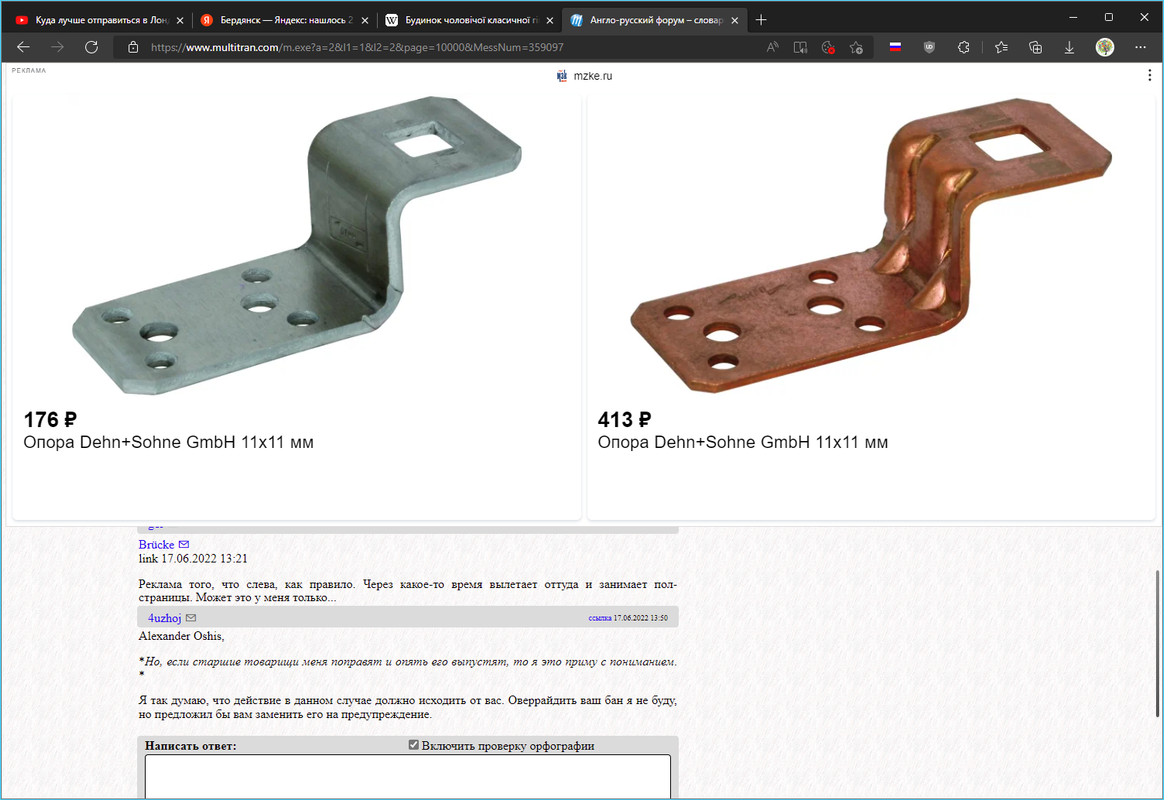Visit the mzke.ru advertiser link
The height and width of the screenshot is (800, 1164).
(592, 76)
